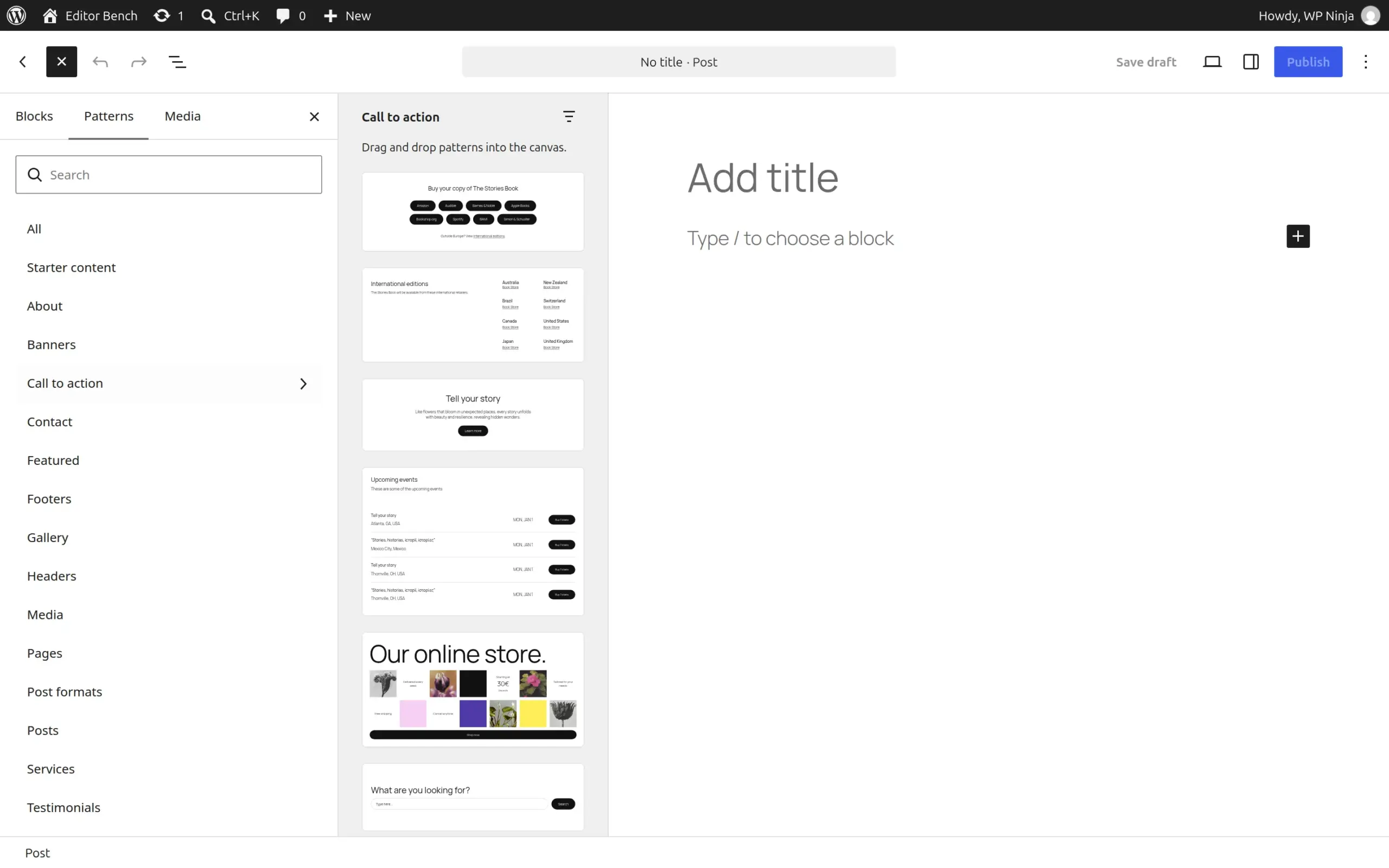The height and width of the screenshot is (868, 1389).
Task: Collapse the Call to action category chevron
Action: [303, 384]
